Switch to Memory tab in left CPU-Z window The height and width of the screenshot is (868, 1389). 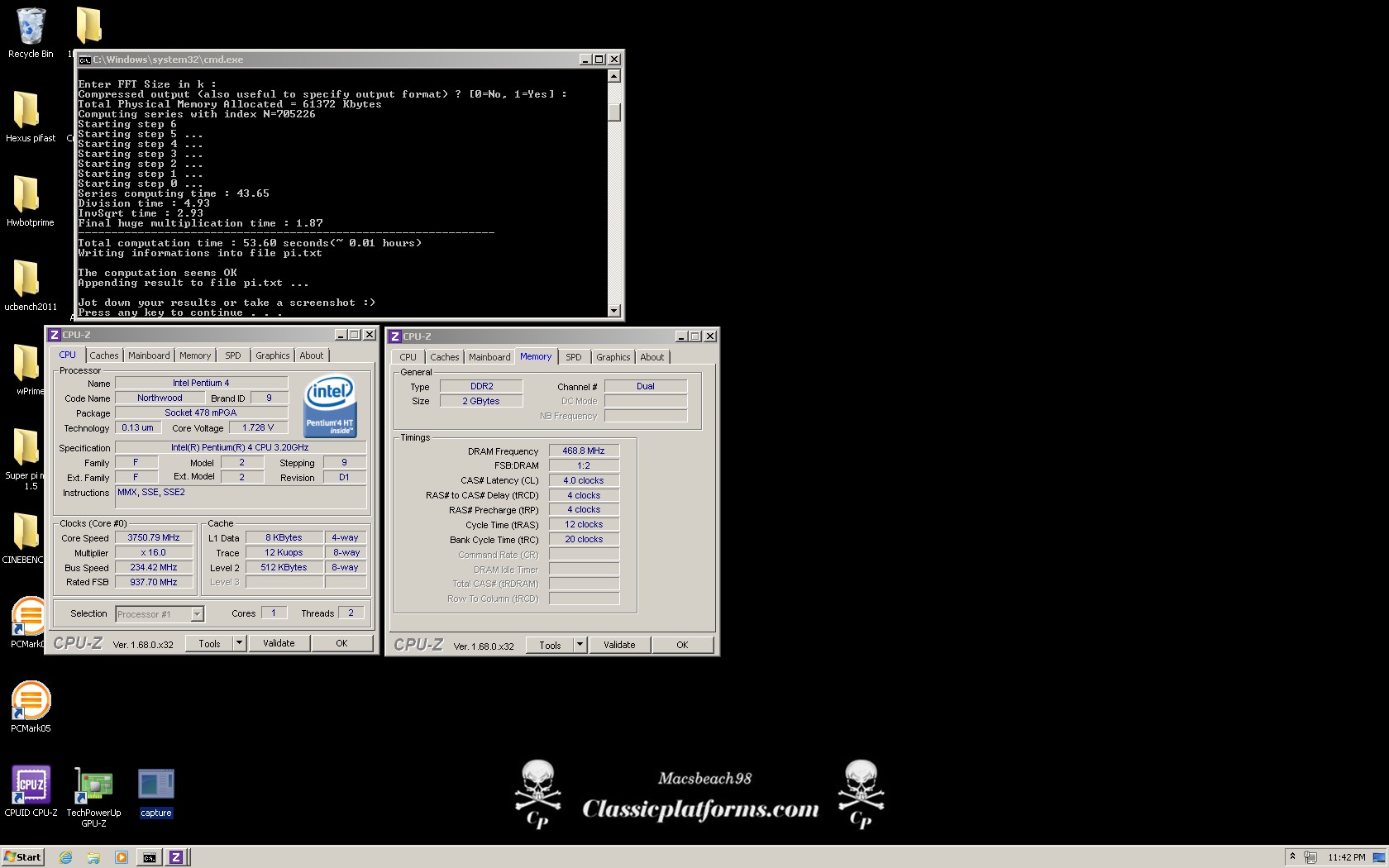tap(195, 355)
